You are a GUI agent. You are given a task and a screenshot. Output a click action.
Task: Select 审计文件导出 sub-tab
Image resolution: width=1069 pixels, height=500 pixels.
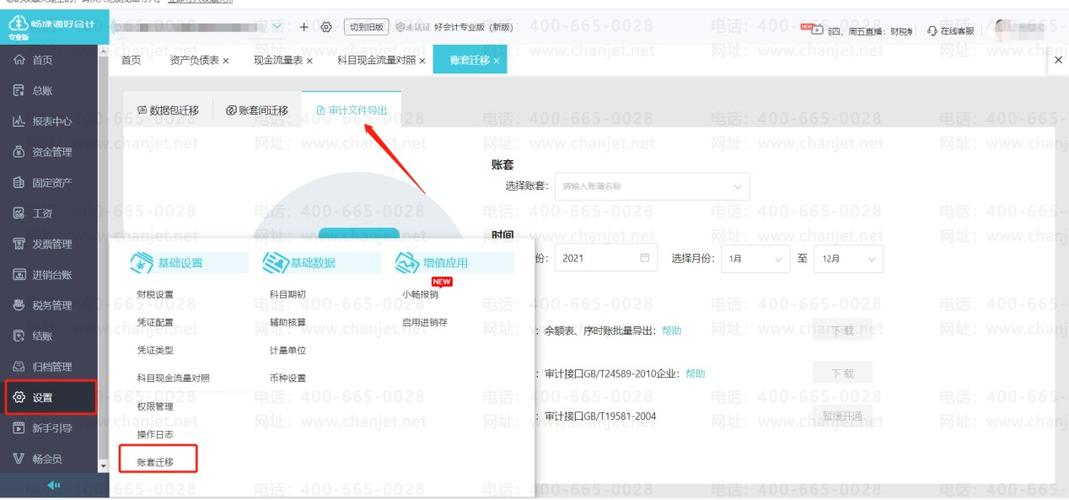click(352, 110)
